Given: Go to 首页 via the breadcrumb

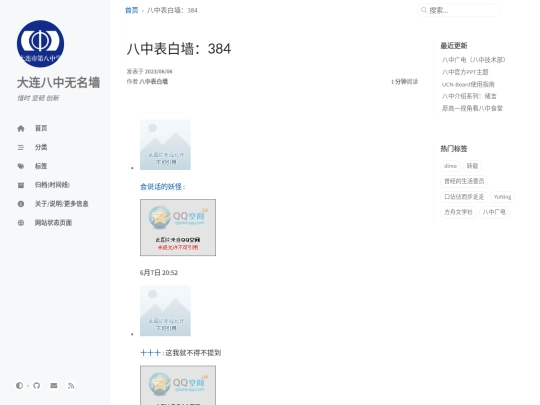Looking at the screenshot, I should point(132,10).
